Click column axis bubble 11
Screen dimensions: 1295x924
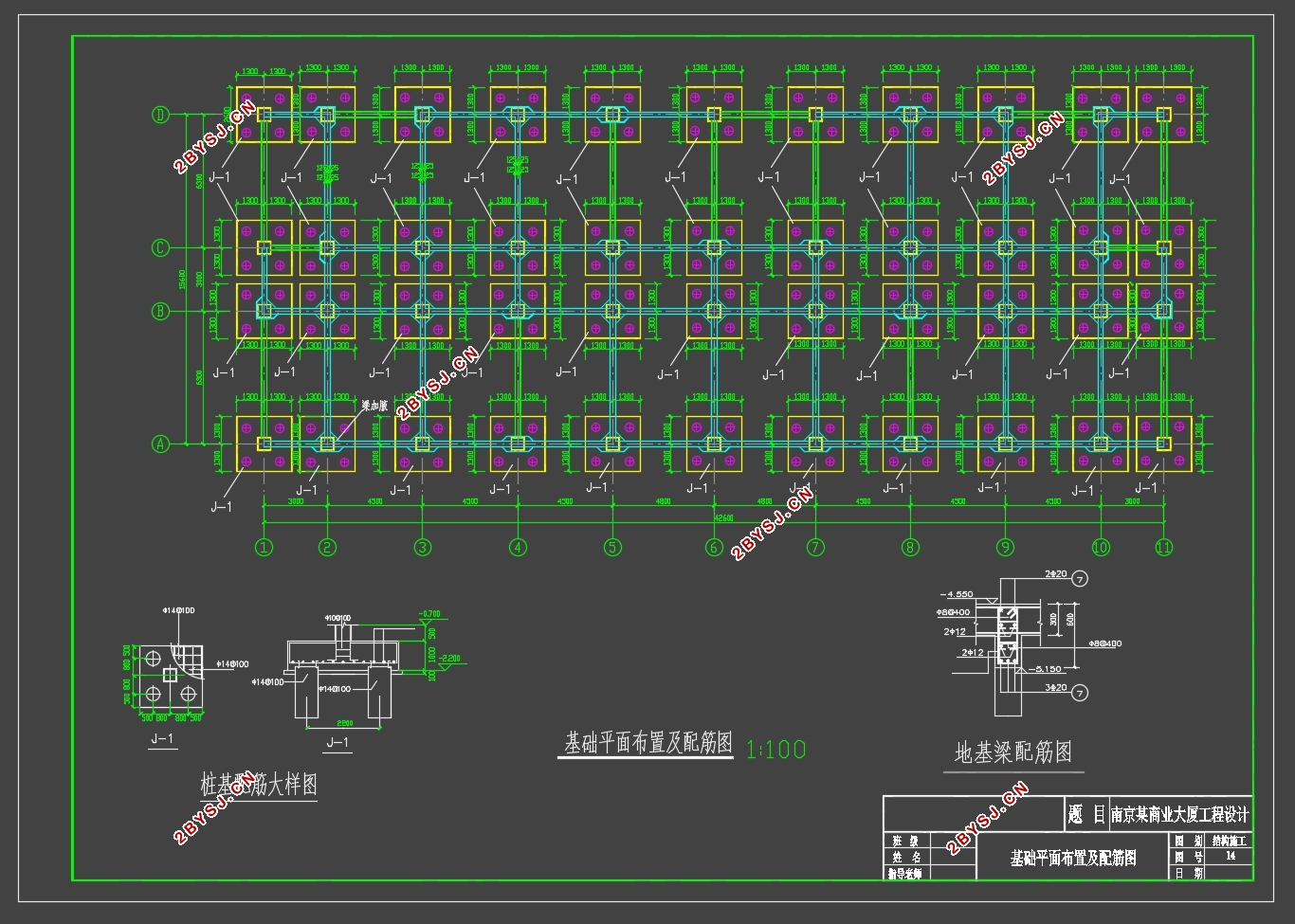tap(1164, 547)
